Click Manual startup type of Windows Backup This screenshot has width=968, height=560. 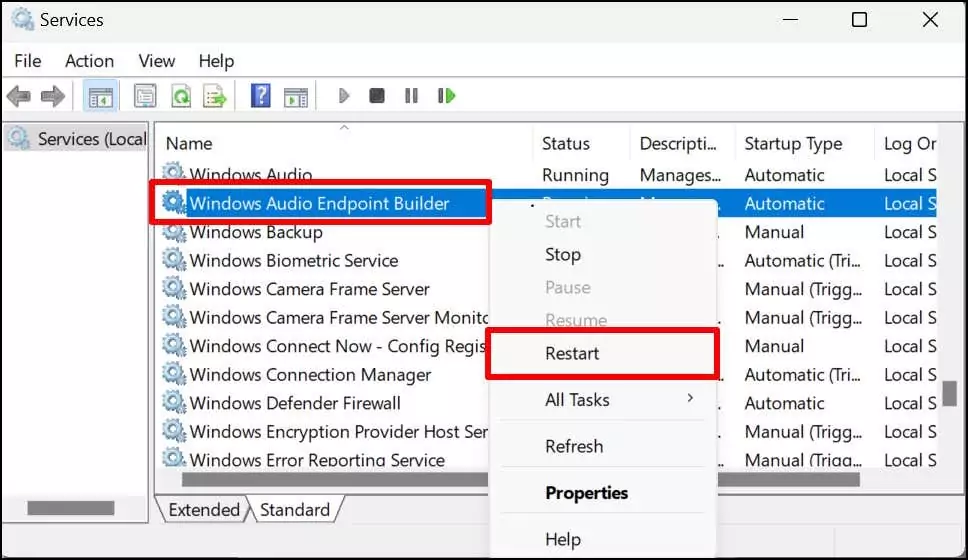[774, 232]
